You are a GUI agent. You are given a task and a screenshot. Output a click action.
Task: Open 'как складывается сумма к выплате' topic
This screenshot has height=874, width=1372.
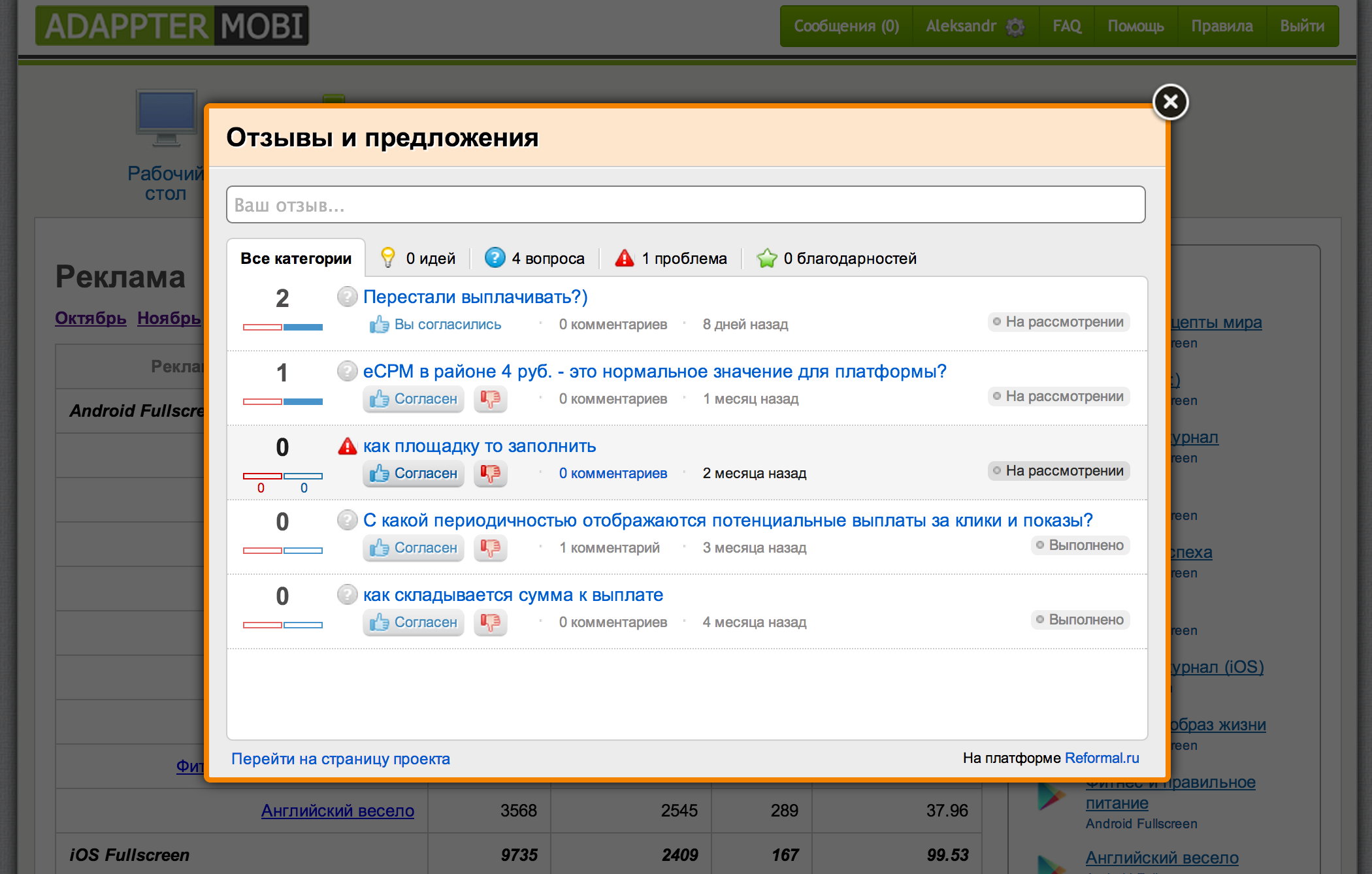point(513,594)
